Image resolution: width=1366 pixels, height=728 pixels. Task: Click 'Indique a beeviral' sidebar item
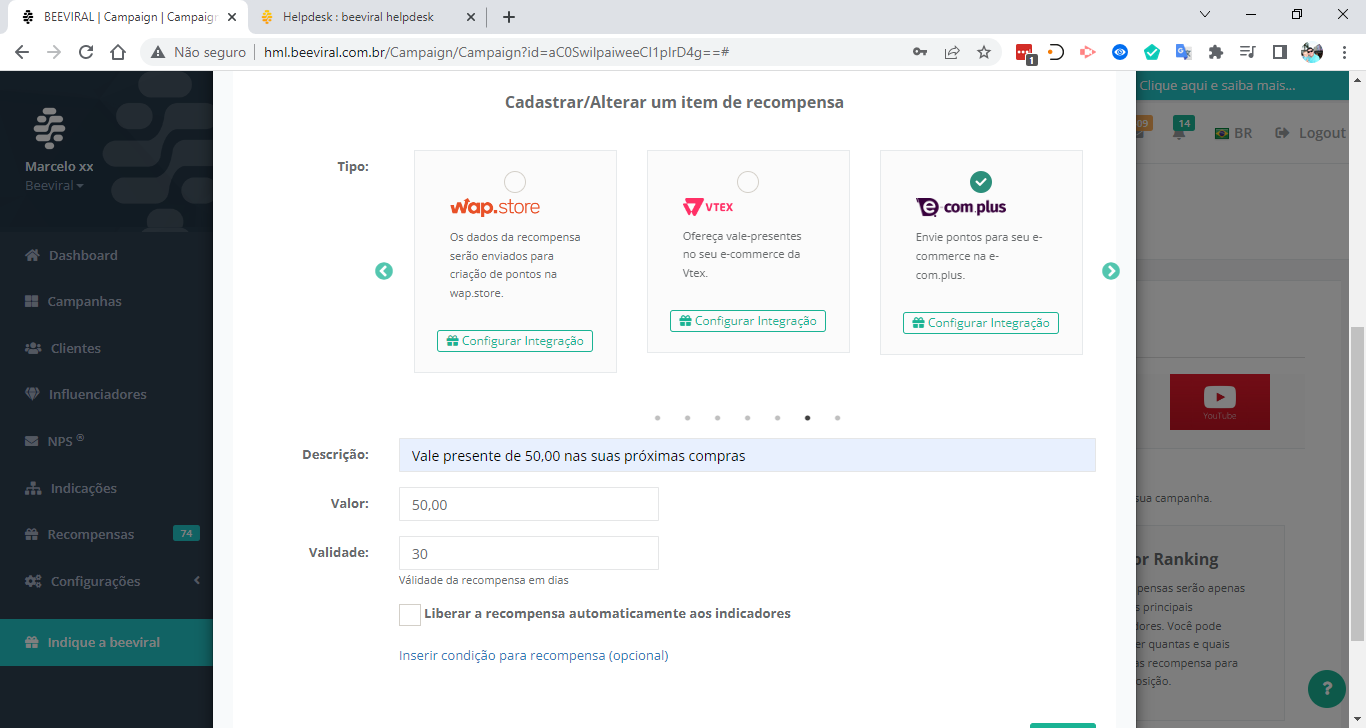pyautogui.click(x=106, y=642)
